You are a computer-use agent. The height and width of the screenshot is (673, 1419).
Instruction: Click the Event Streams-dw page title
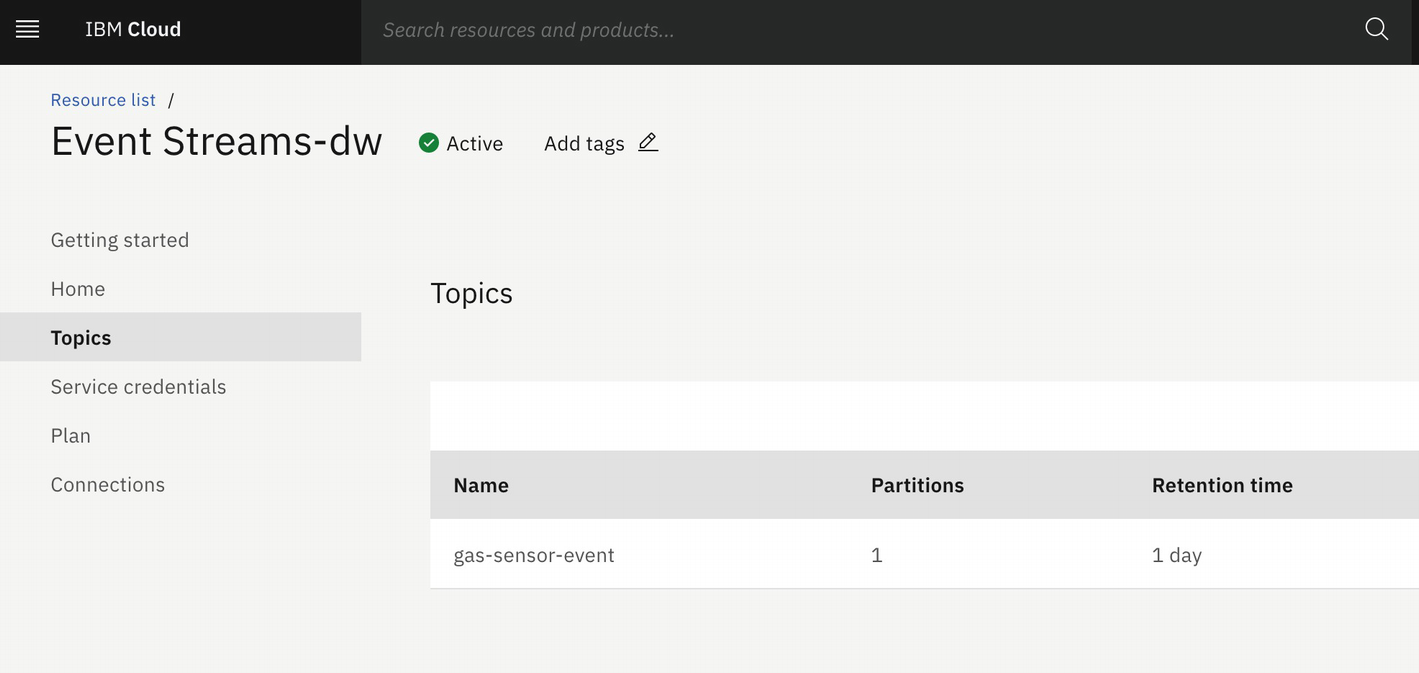217,142
